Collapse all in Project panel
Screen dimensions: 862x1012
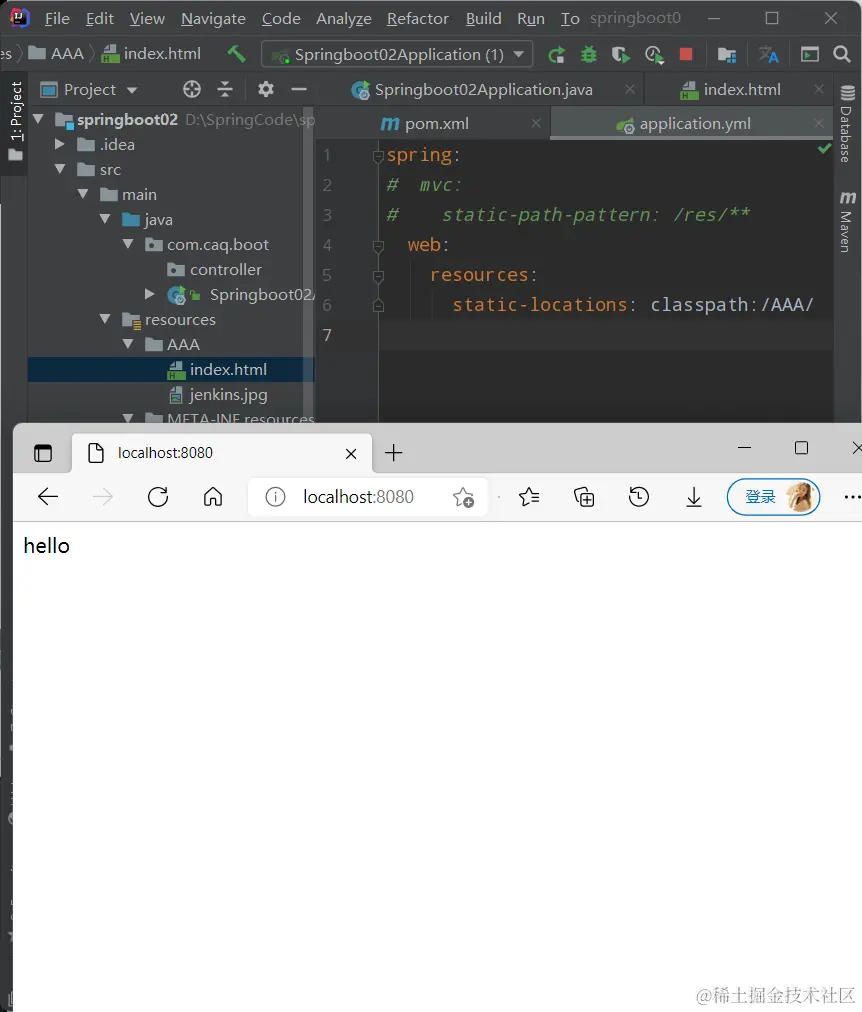tap(225, 89)
